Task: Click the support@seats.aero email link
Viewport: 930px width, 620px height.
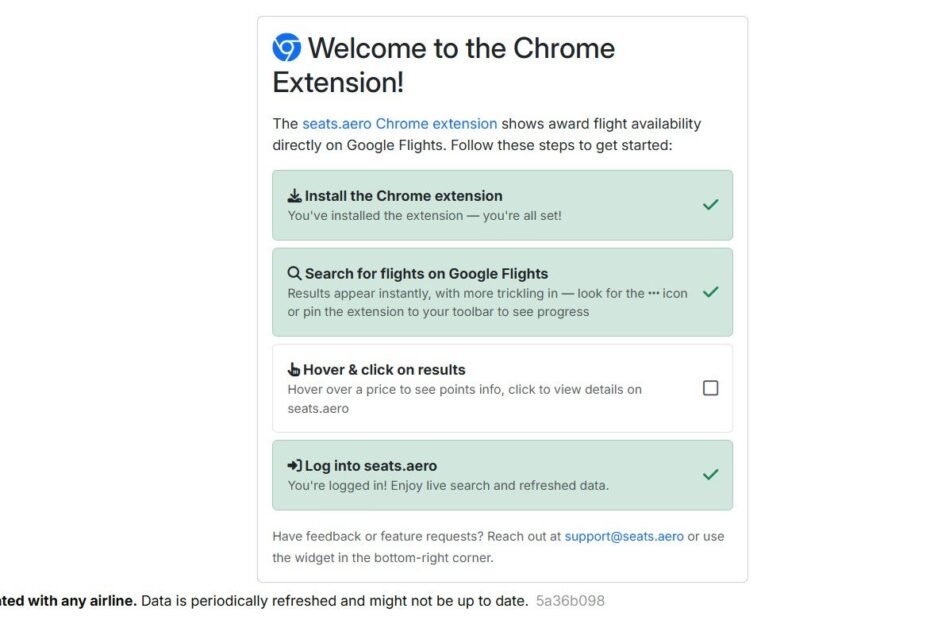Action: (624, 536)
